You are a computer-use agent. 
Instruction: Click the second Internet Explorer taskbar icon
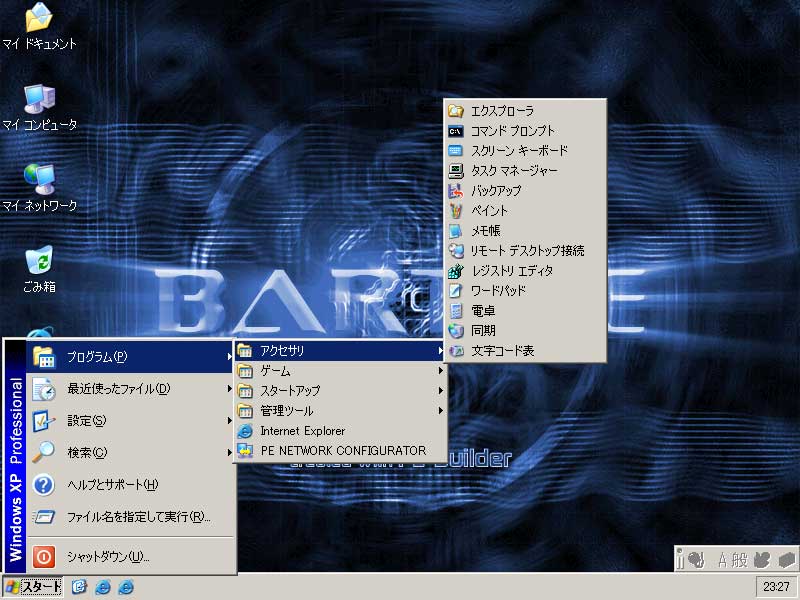click(126, 587)
